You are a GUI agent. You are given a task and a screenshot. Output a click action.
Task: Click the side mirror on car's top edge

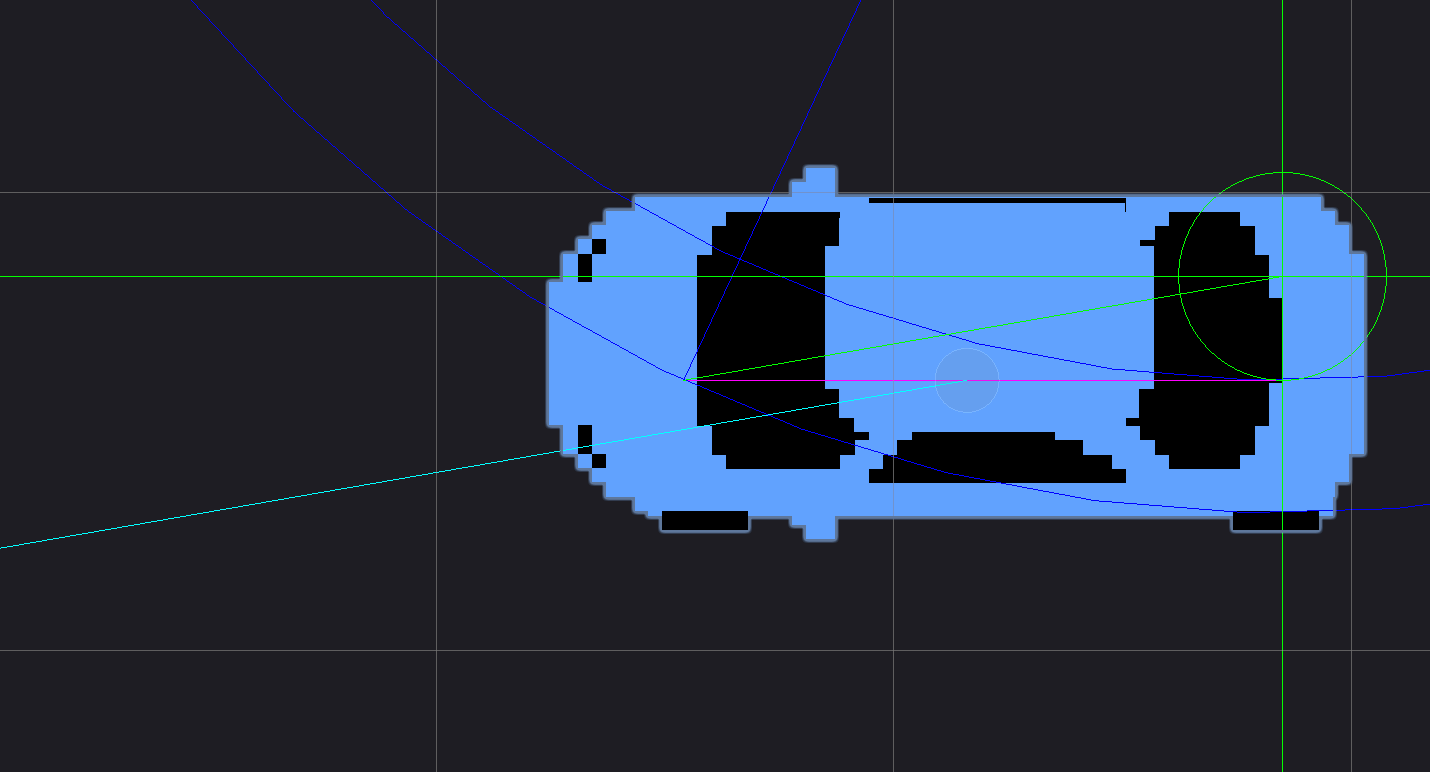[x=820, y=181]
